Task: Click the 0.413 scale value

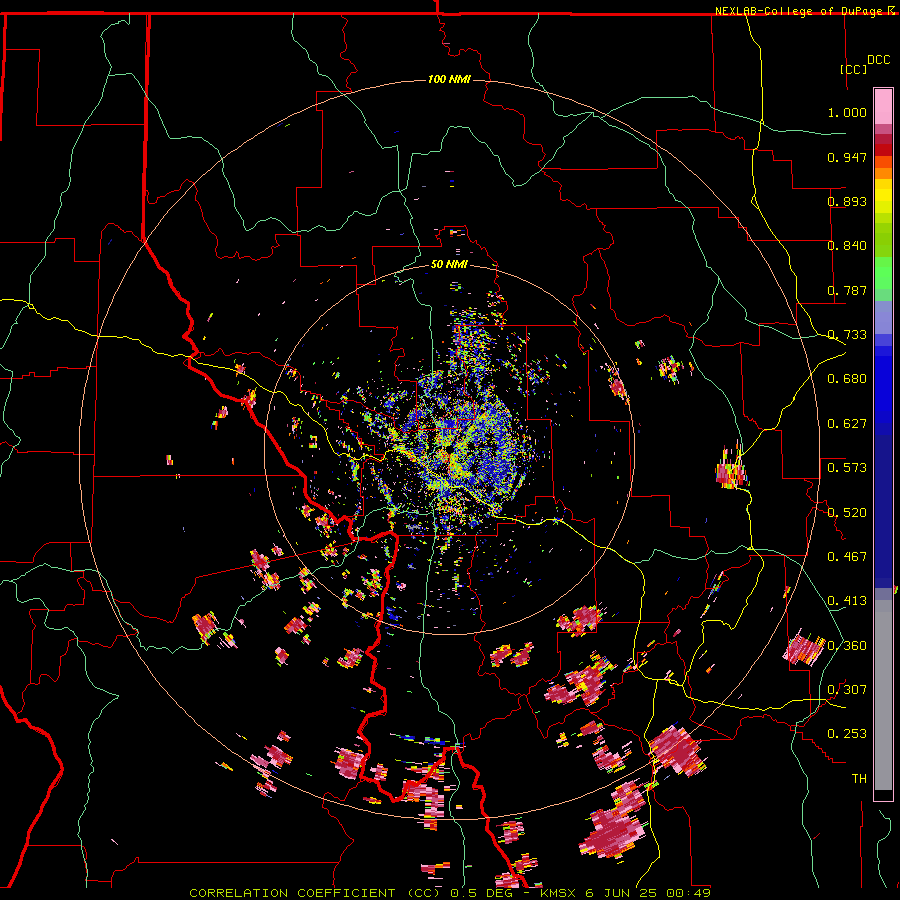Action: pos(847,601)
